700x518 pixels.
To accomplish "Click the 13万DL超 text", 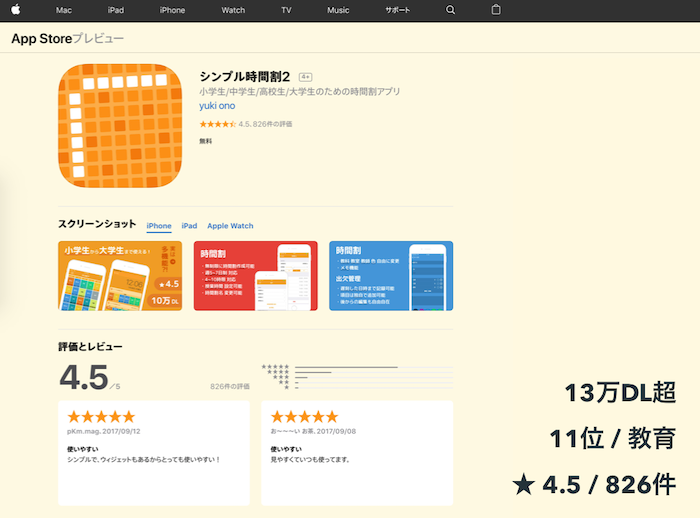I will 621,393.
